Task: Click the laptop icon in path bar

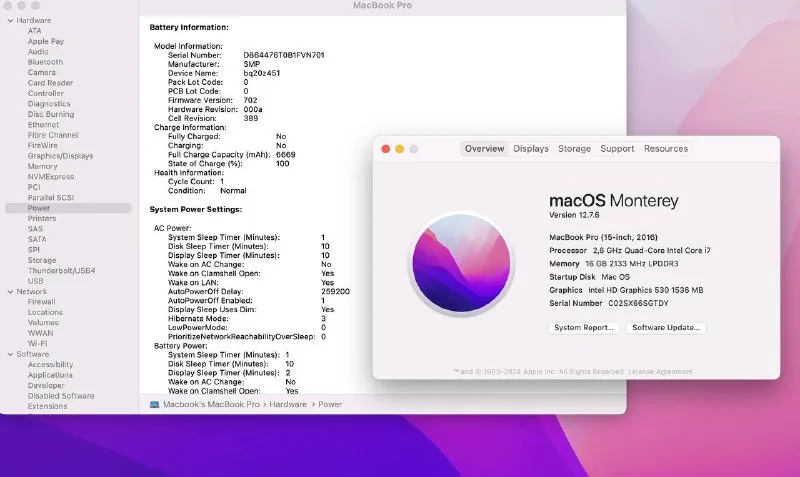Action: click(x=155, y=404)
